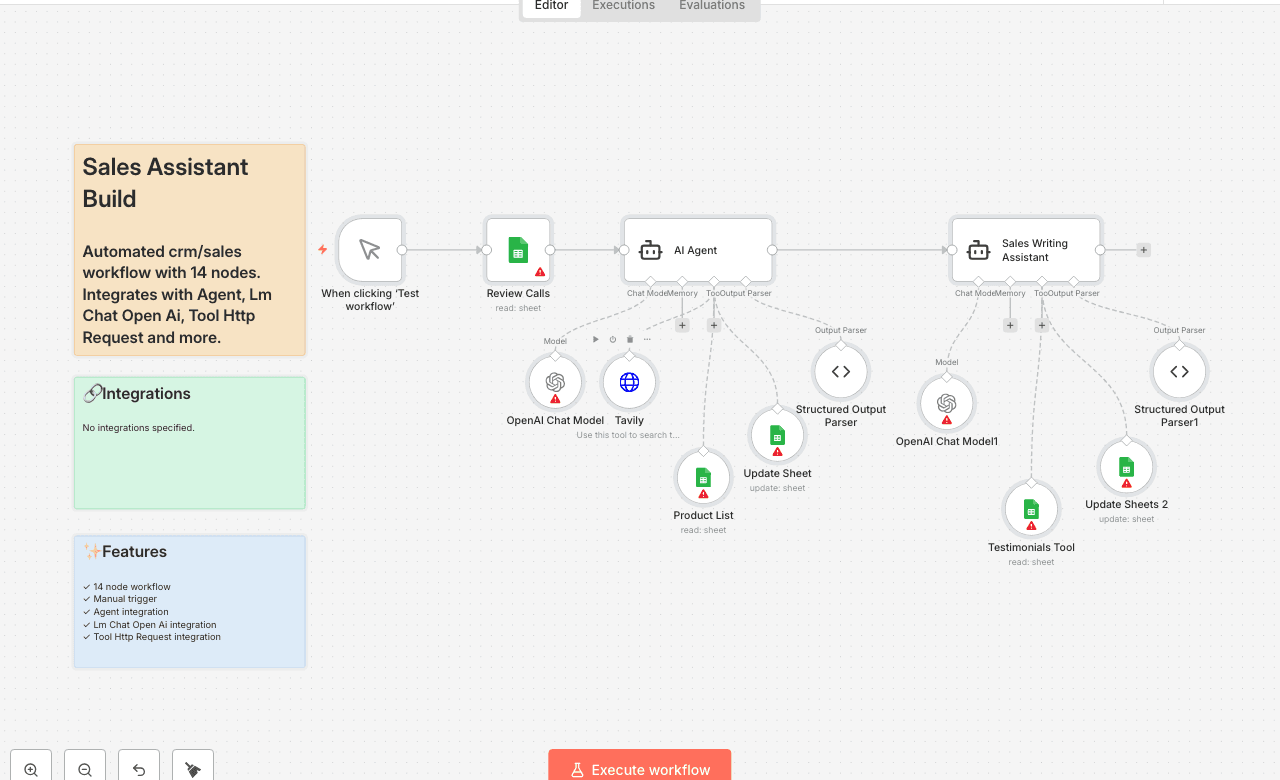
Task: Tidy up nodes with the broom icon
Action: (193, 769)
